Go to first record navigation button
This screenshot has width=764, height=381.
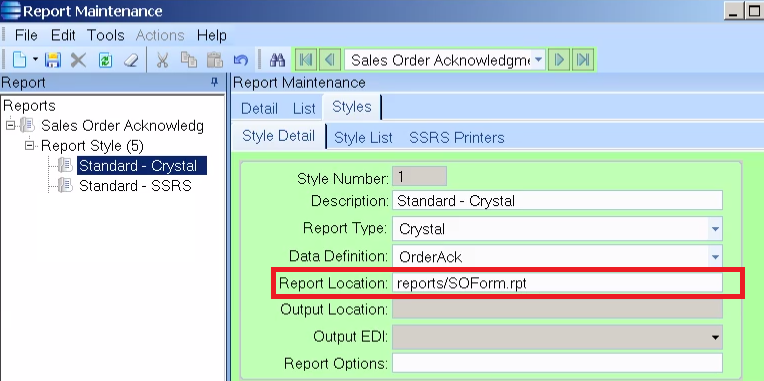(306, 60)
